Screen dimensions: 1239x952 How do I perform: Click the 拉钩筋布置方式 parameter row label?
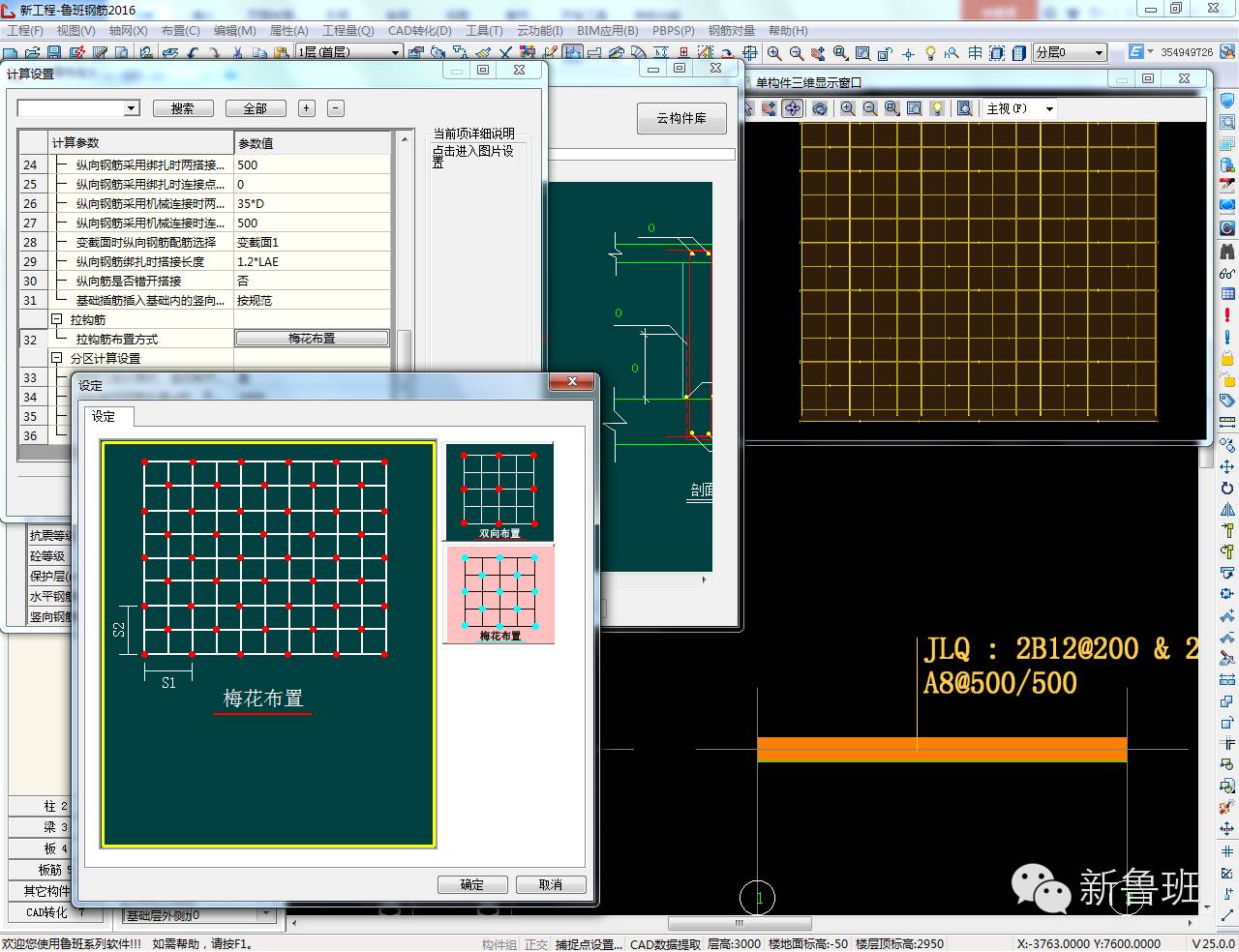(116, 339)
